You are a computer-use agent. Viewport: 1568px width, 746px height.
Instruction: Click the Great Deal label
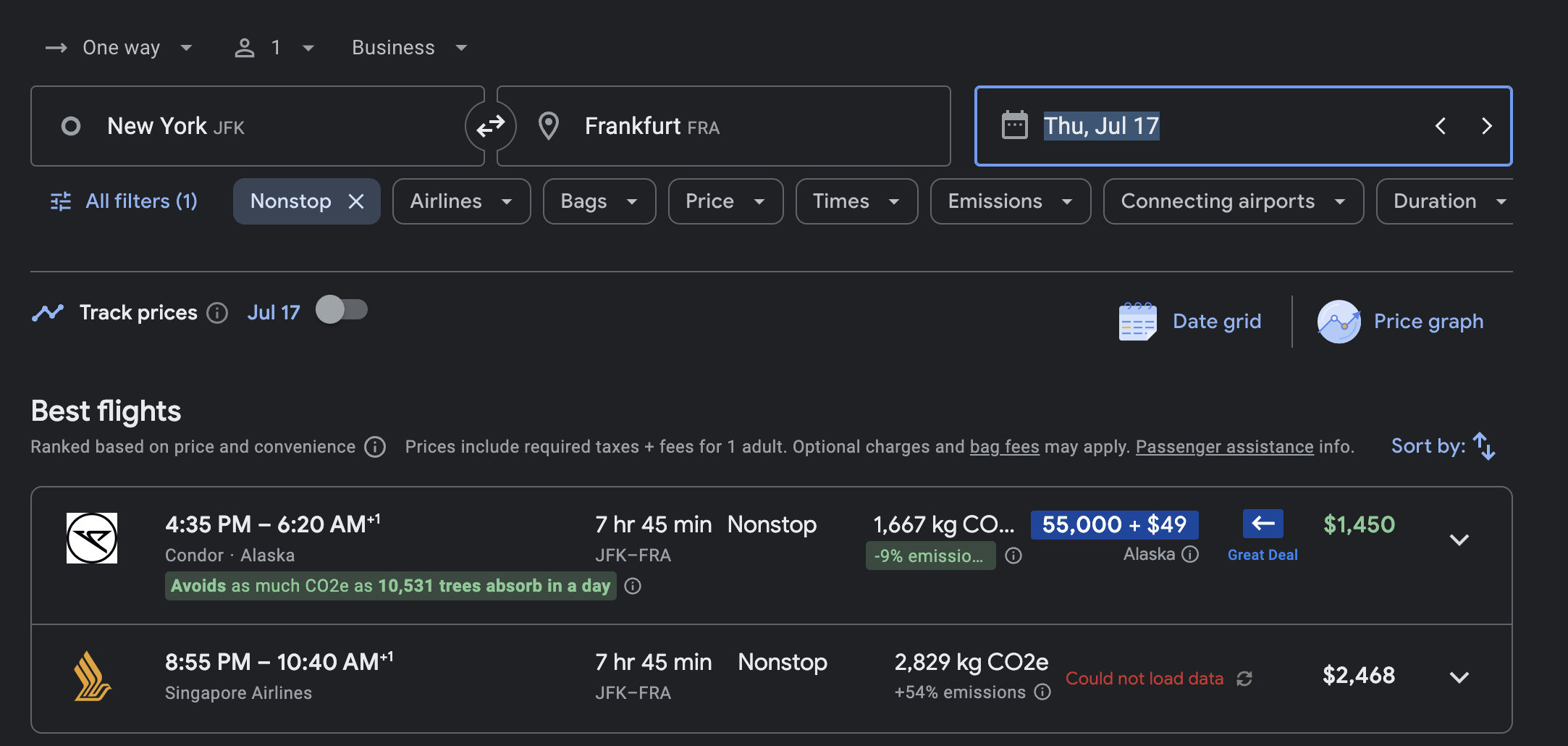1263,555
